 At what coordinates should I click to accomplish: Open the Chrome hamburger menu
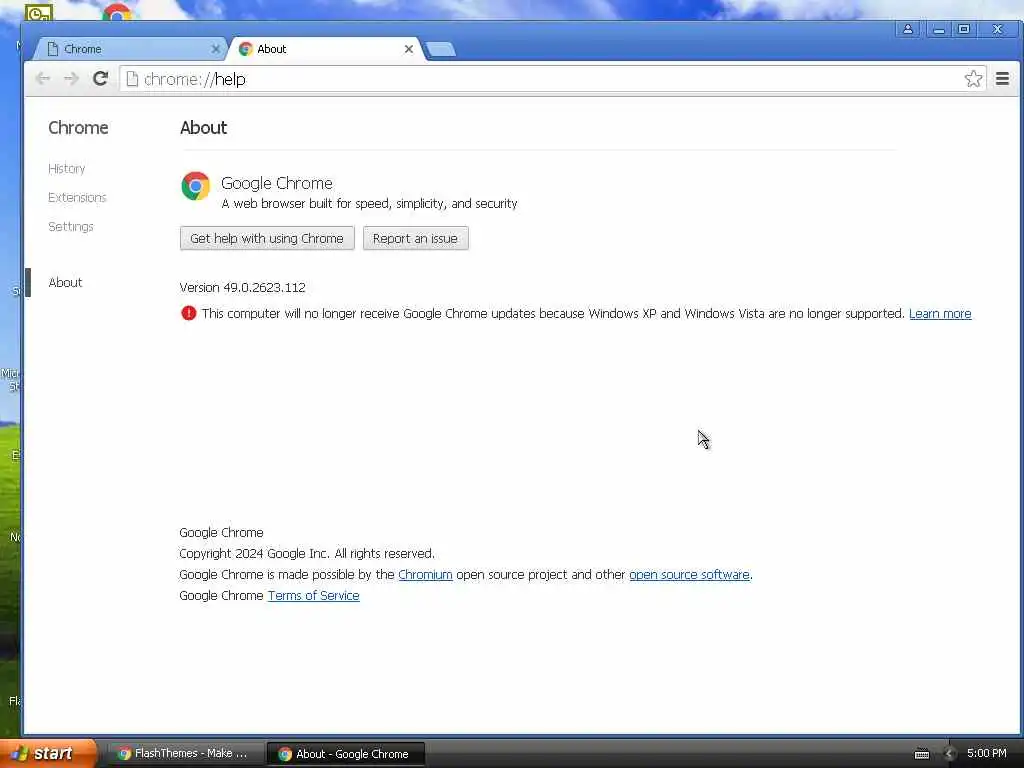pyautogui.click(x=1002, y=79)
